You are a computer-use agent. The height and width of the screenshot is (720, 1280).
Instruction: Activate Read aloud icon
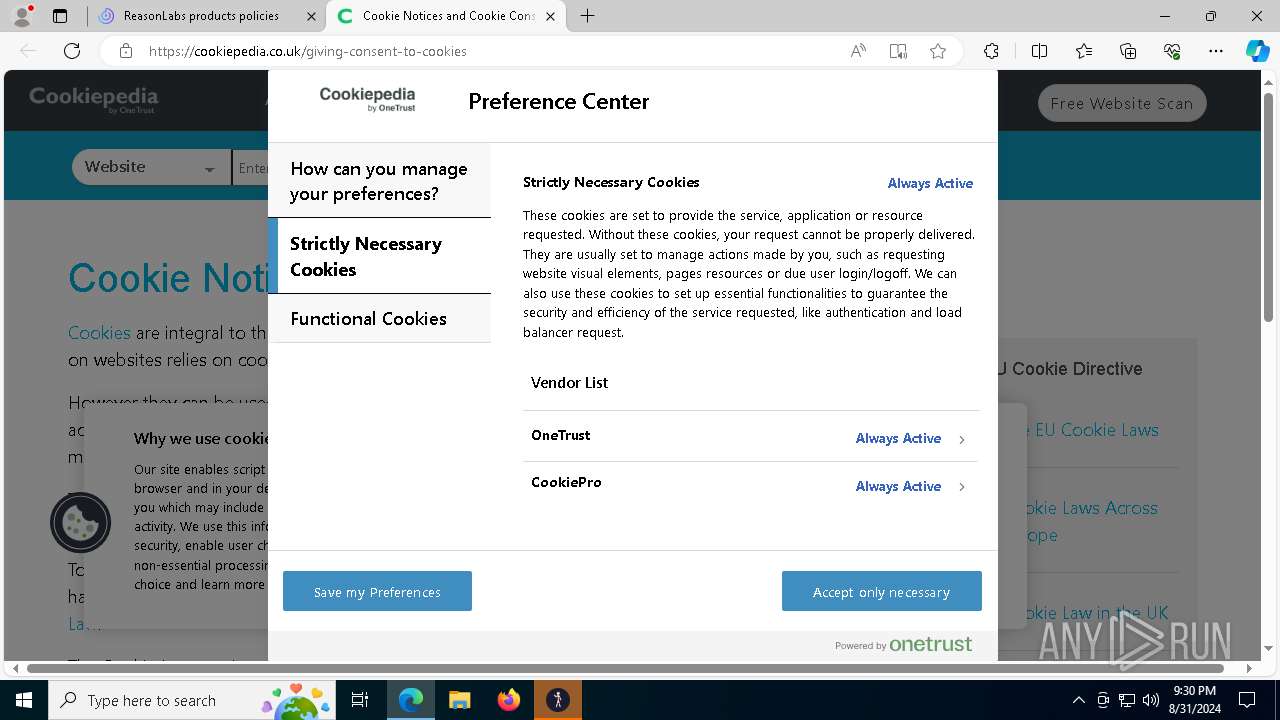tap(858, 51)
